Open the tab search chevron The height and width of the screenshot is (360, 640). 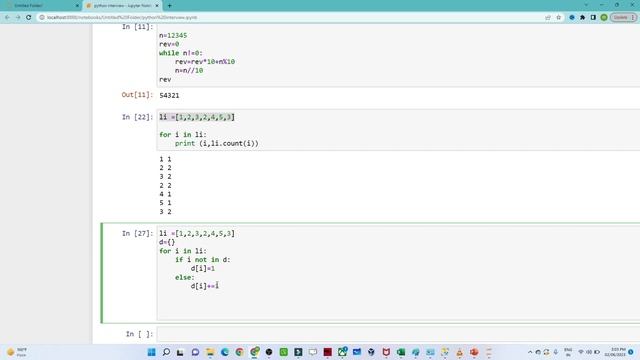[x=586, y=5]
